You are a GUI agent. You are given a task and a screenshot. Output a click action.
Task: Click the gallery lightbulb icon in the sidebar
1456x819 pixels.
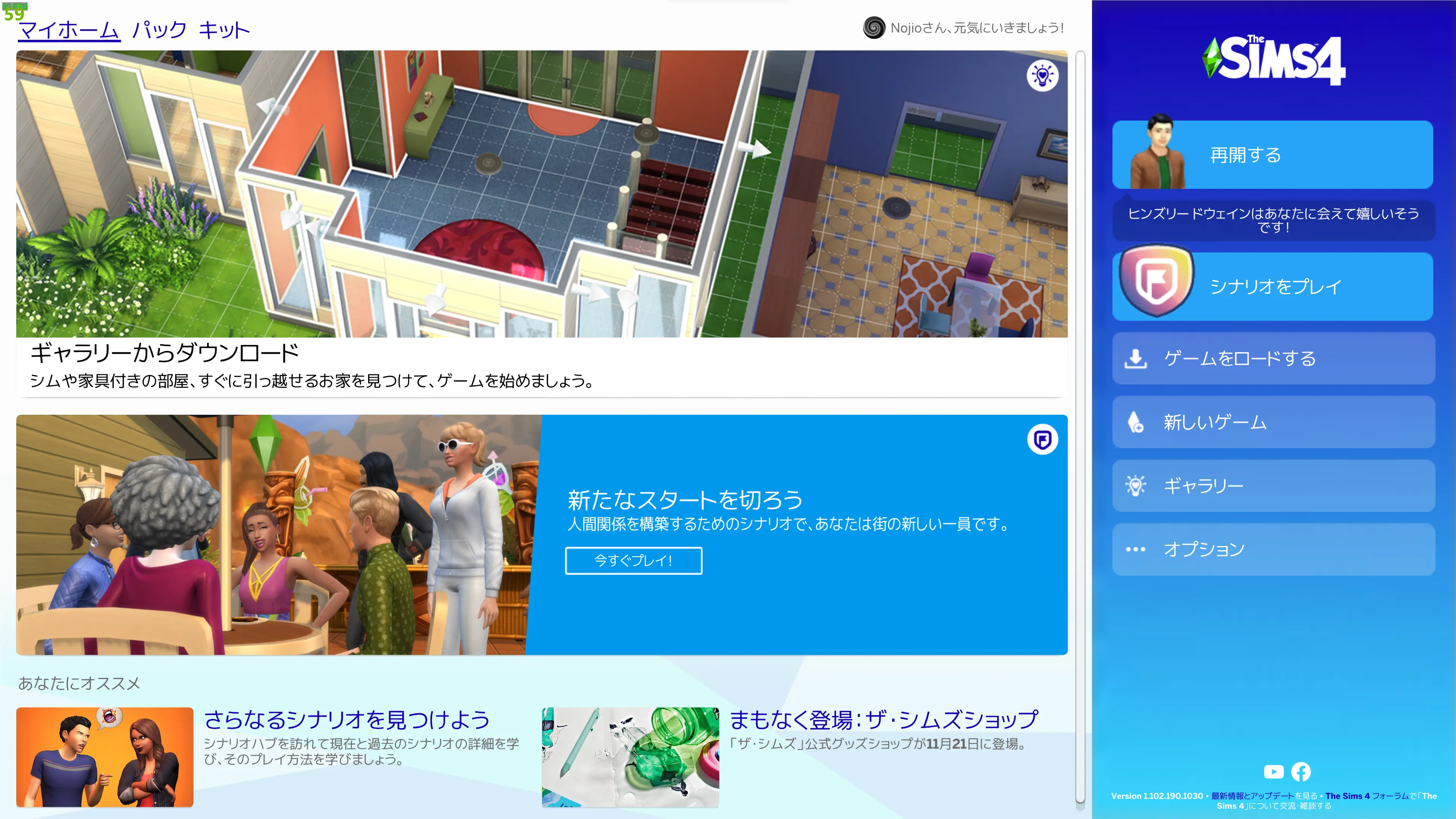click(1135, 485)
